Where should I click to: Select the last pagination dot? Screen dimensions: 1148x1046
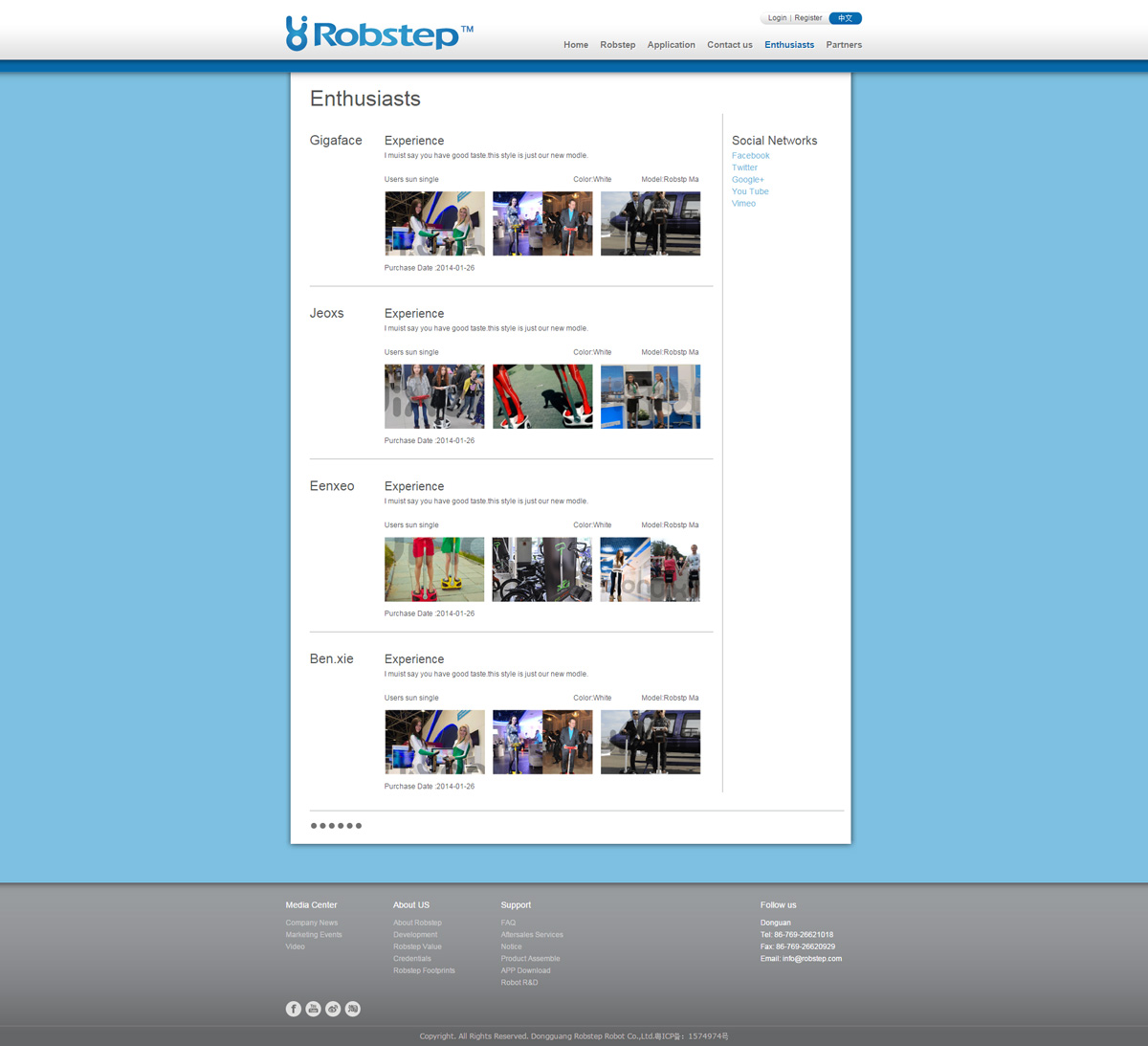pos(359,826)
